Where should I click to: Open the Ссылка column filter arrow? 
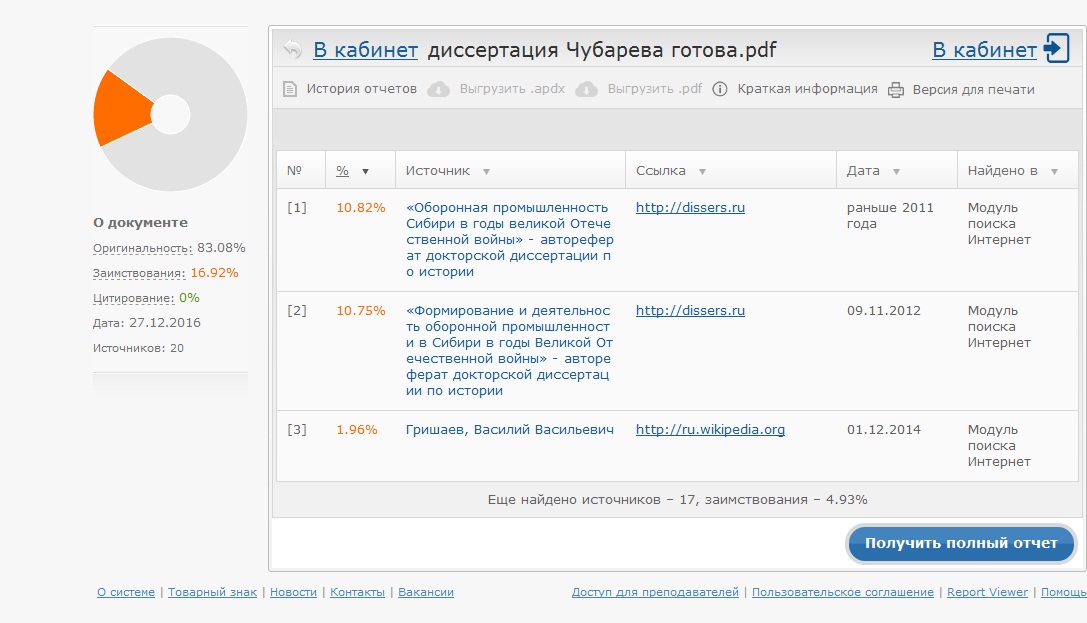702,172
